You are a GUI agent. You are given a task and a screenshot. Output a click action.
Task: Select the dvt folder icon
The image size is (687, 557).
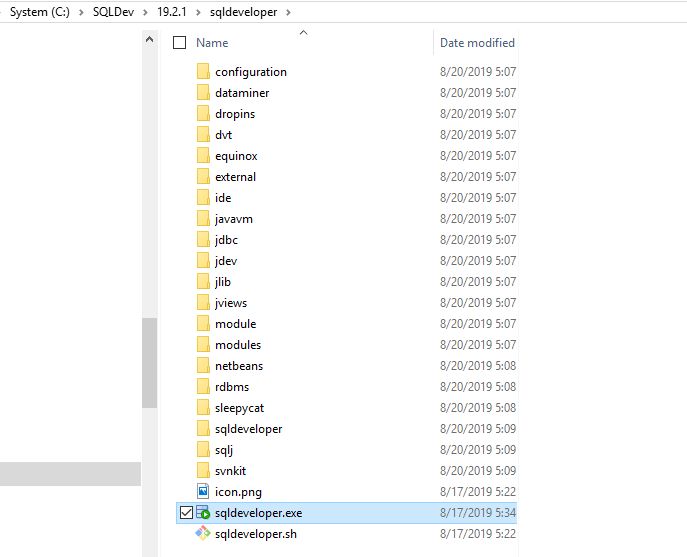click(x=203, y=135)
